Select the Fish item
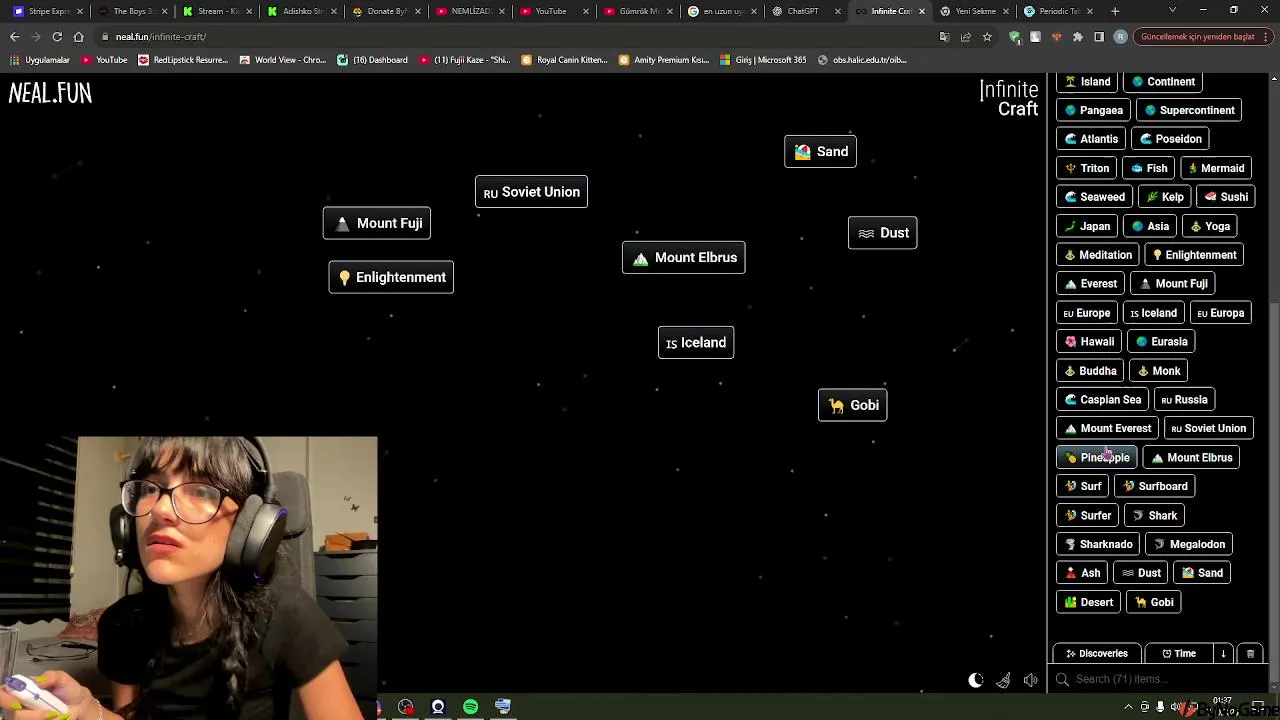This screenshot has height=720, width=1280. pyautogui.click(x=1148, y=168)
